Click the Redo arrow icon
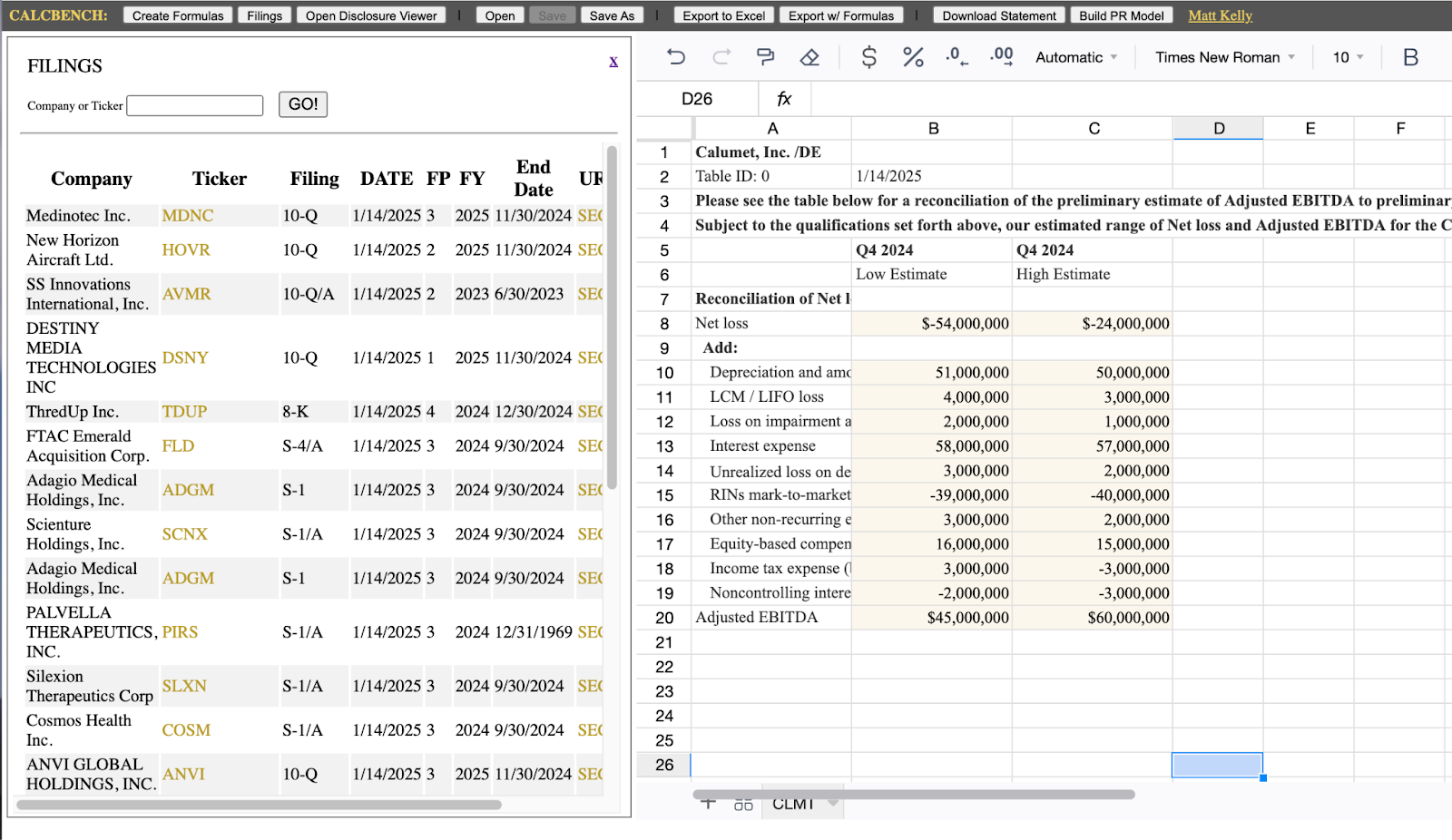1452x840 pixels. click(x=721, y=57)
